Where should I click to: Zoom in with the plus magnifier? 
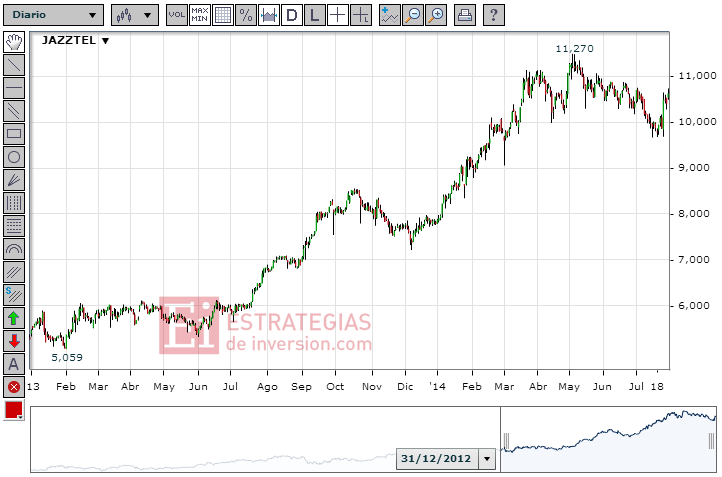[x=436, y=15]
